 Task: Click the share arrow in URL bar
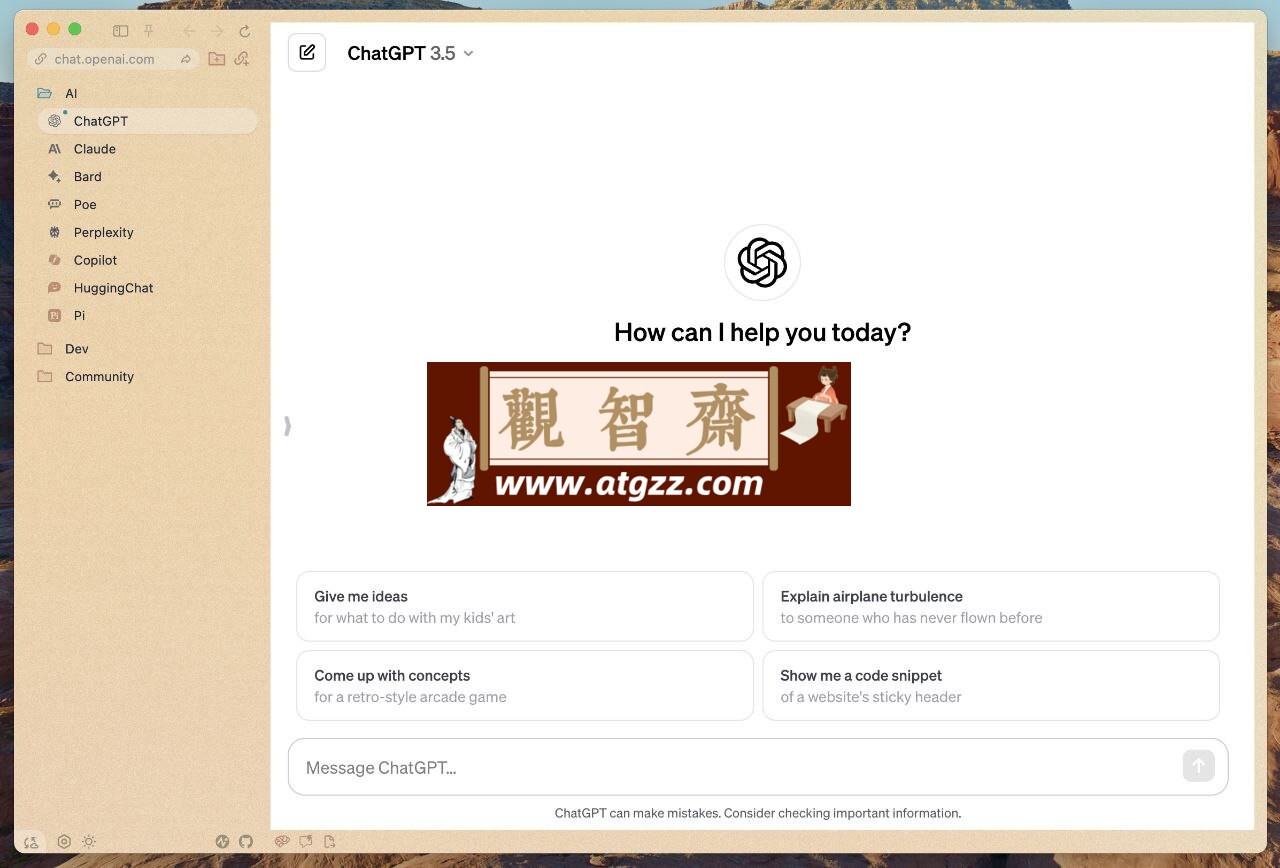point(186,59)
